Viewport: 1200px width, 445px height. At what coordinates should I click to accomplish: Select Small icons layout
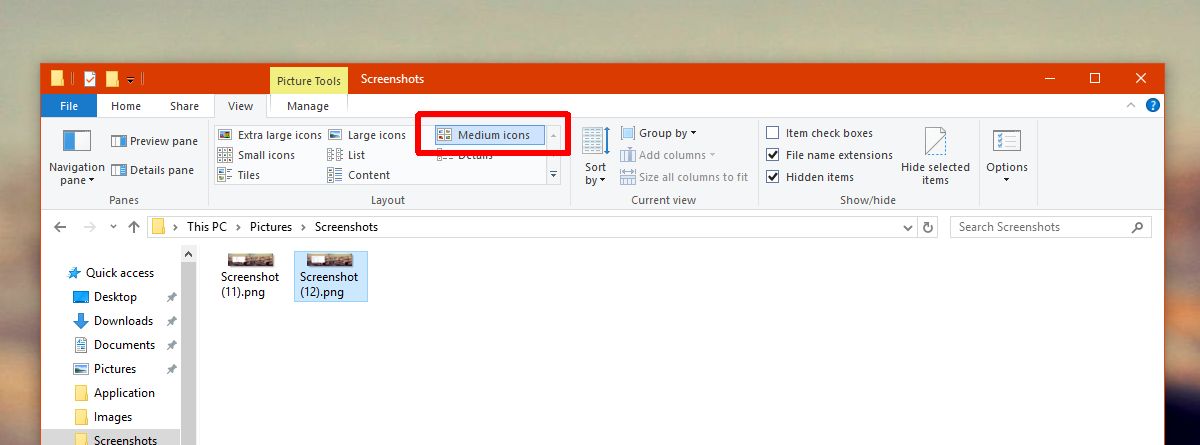click(x=256, y=155)
